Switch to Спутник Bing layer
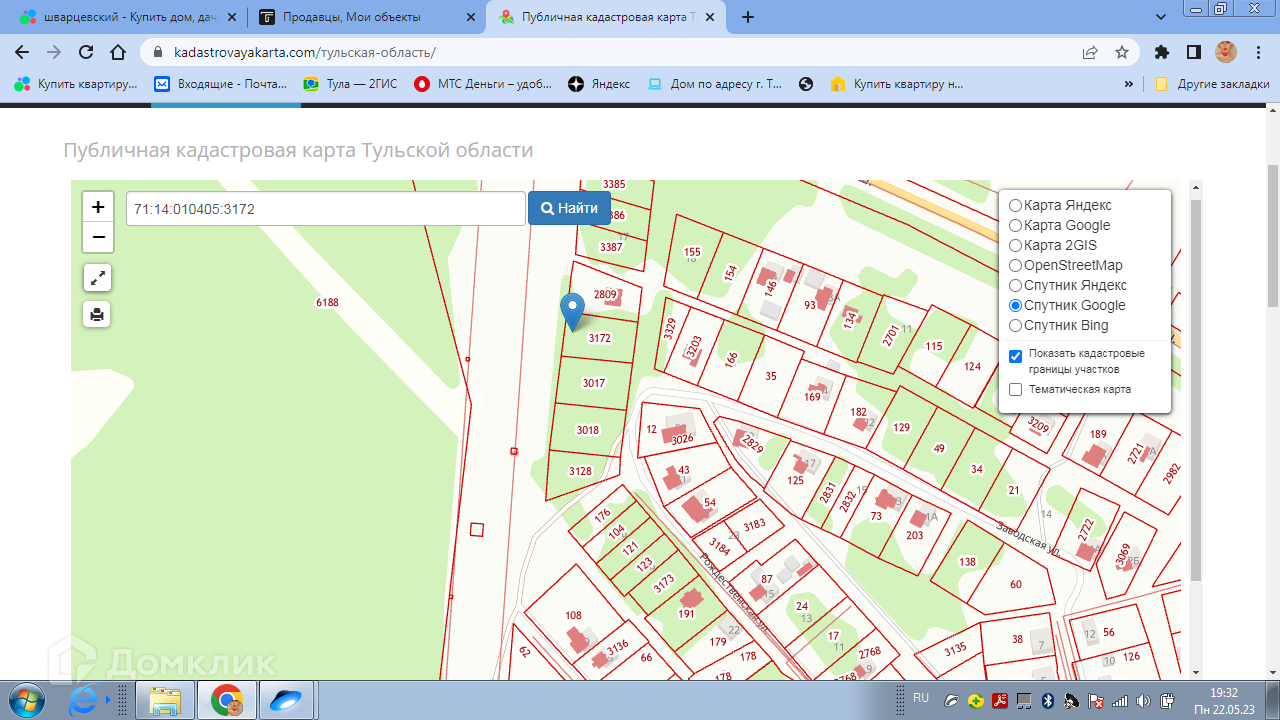Screen dimensions: 1280x720 pos(1016,326)
